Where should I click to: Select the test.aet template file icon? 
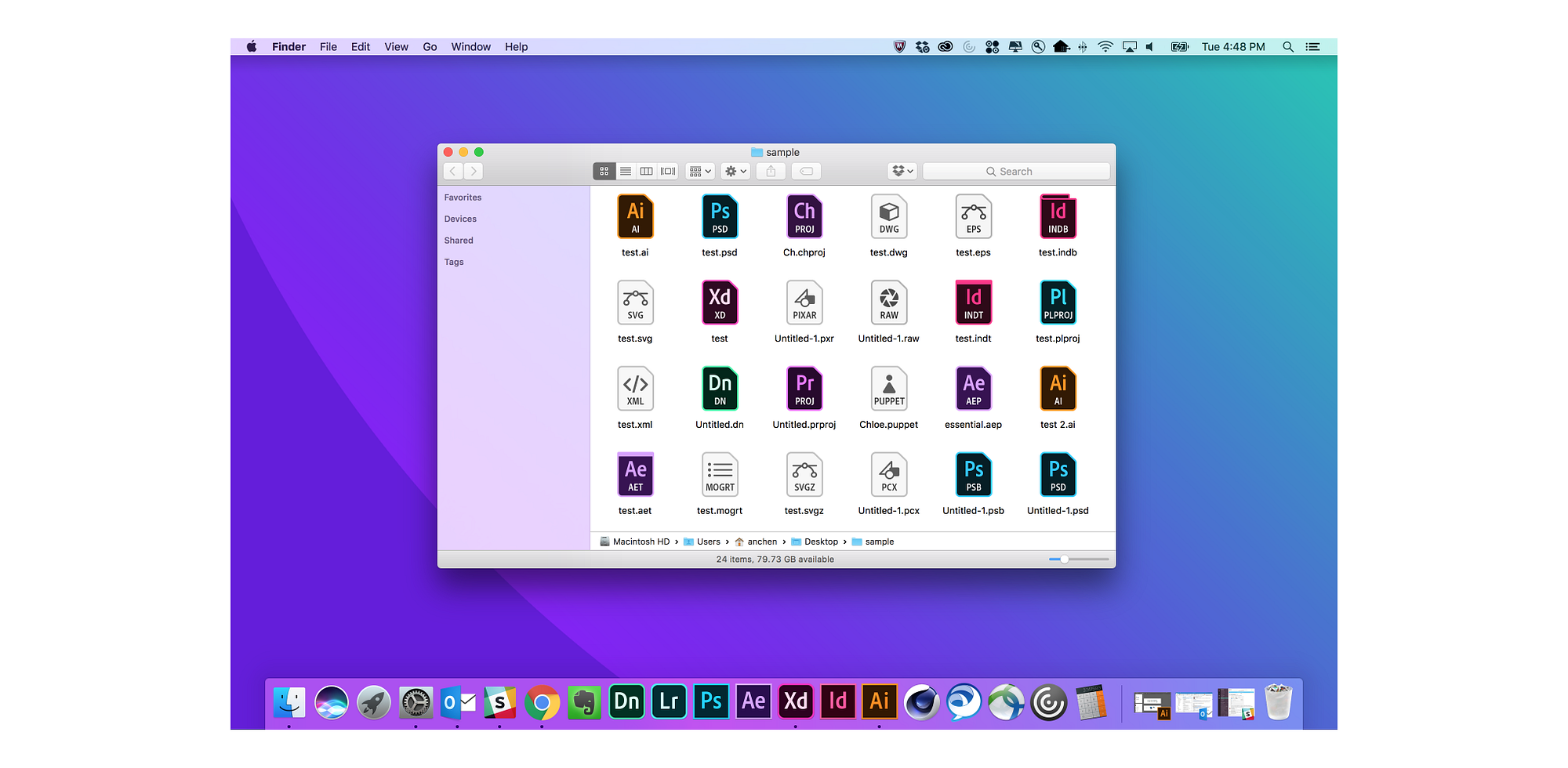[635, 475]
